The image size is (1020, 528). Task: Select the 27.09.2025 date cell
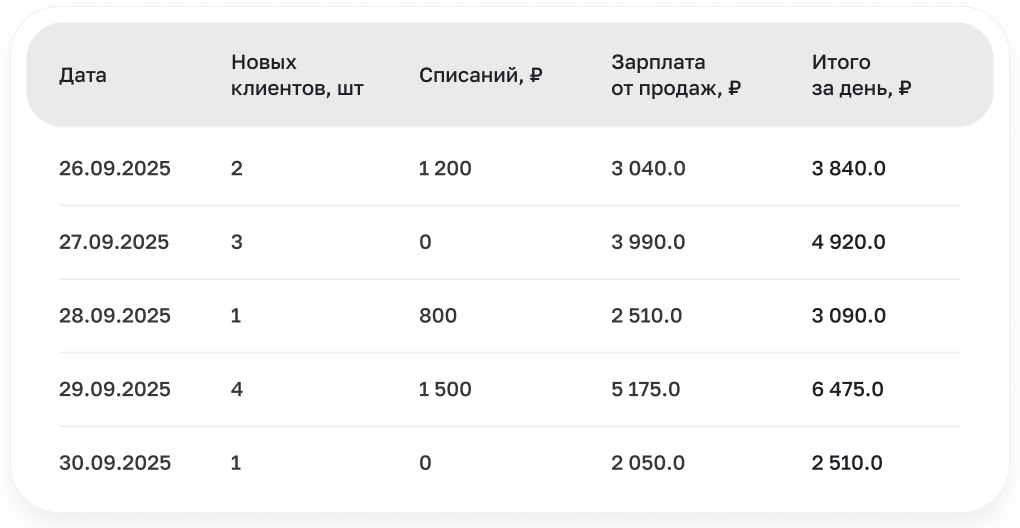pyautogui.click(x=114, y=242)
